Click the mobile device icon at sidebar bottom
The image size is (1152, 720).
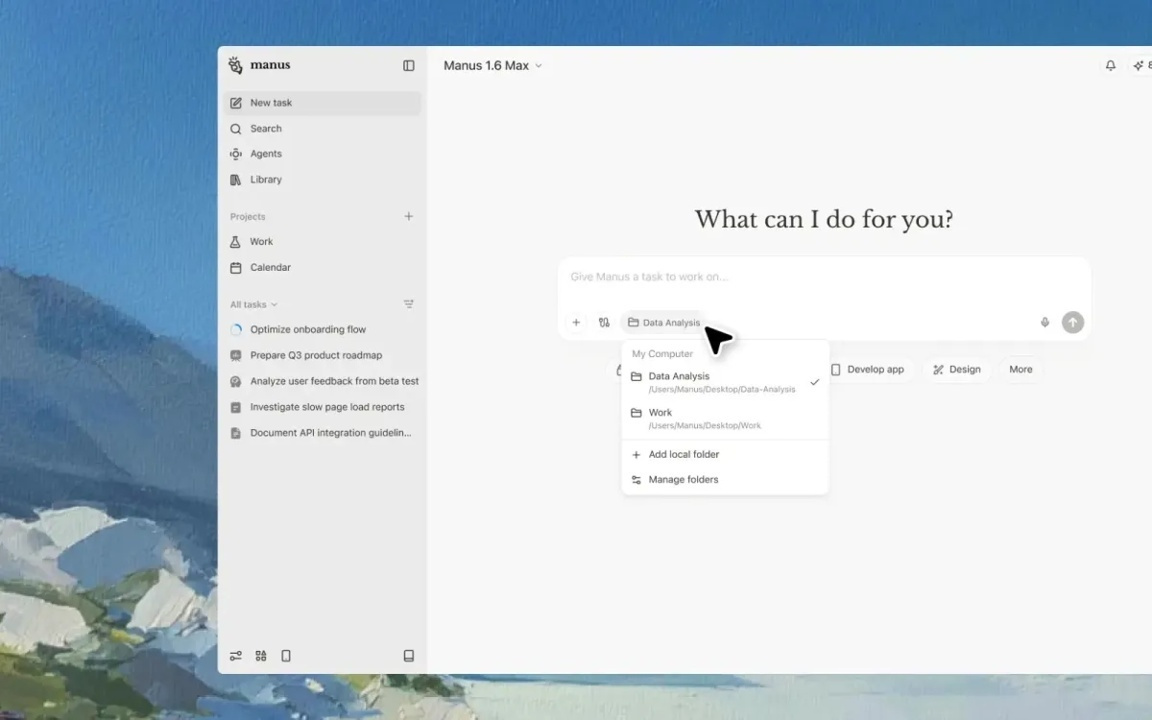pyautogui.click(x=286, y=656)
